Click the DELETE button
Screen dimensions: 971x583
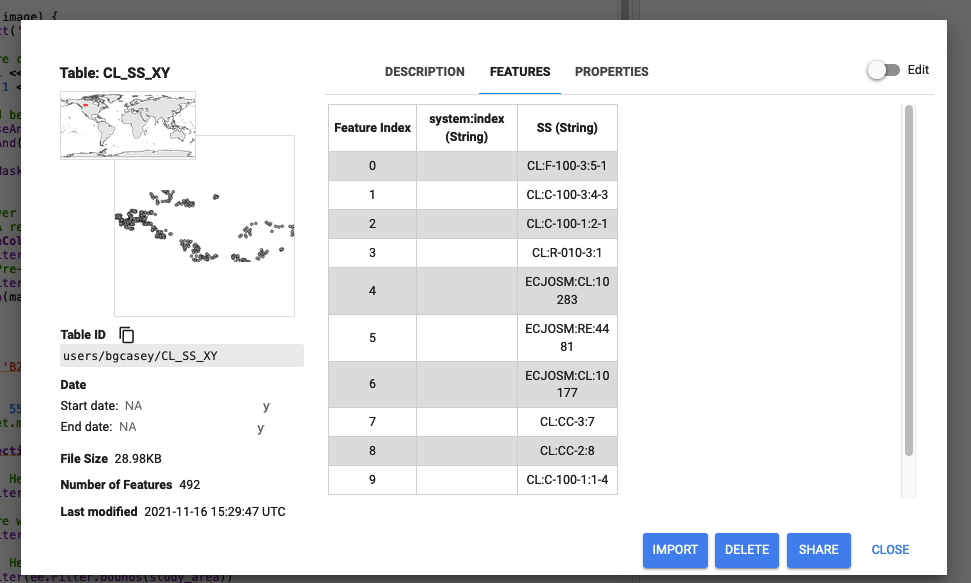(747, 550)
